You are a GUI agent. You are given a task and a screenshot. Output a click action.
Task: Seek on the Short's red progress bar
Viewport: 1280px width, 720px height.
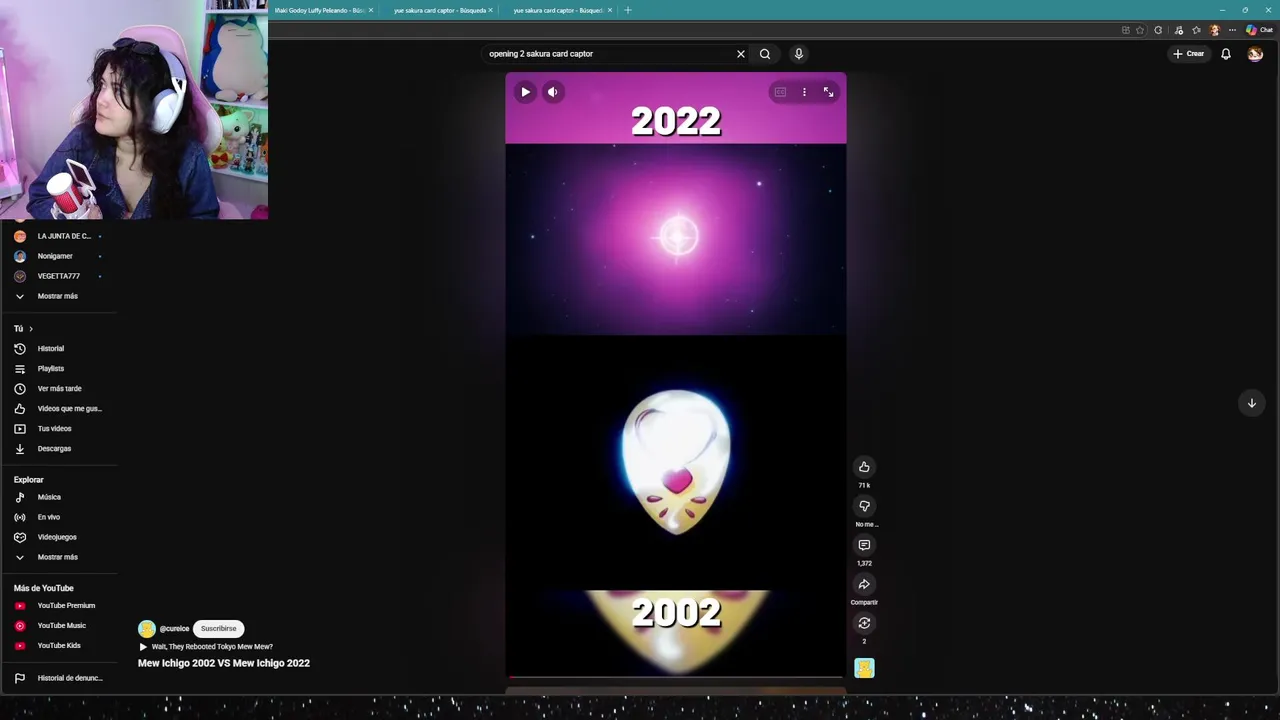(x=676, y=678)
